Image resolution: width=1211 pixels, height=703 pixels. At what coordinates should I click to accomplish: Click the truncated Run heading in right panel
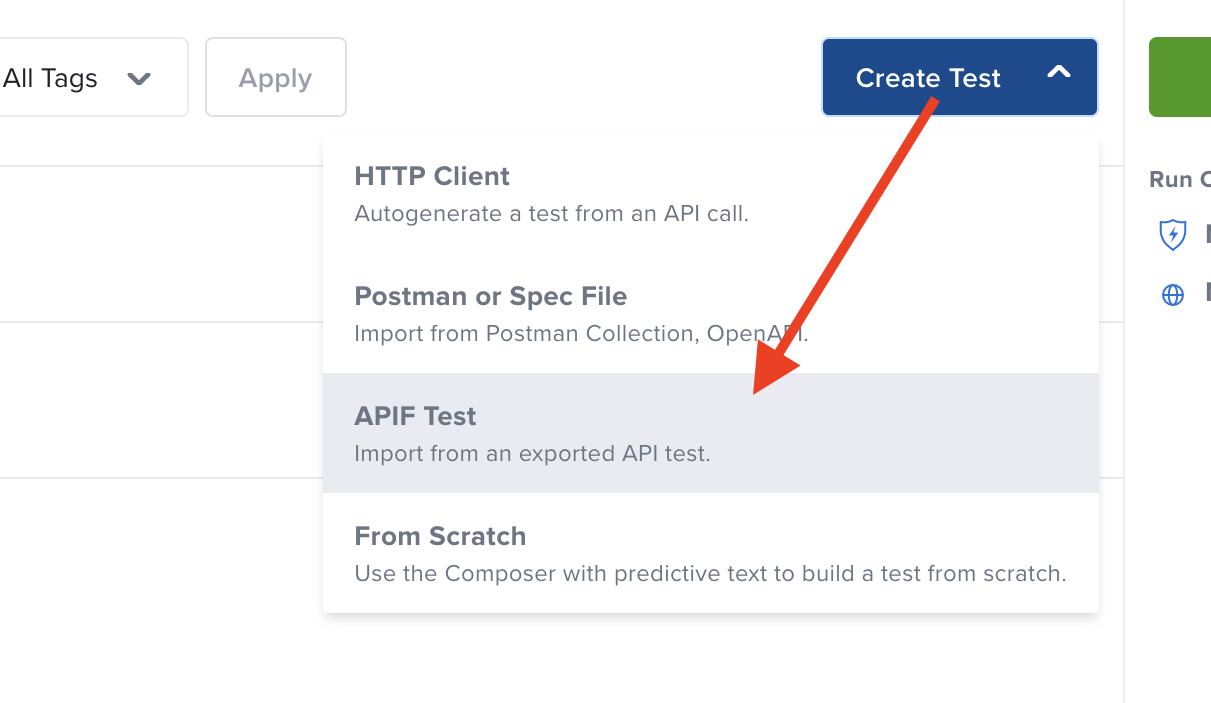pos(1180,180)
